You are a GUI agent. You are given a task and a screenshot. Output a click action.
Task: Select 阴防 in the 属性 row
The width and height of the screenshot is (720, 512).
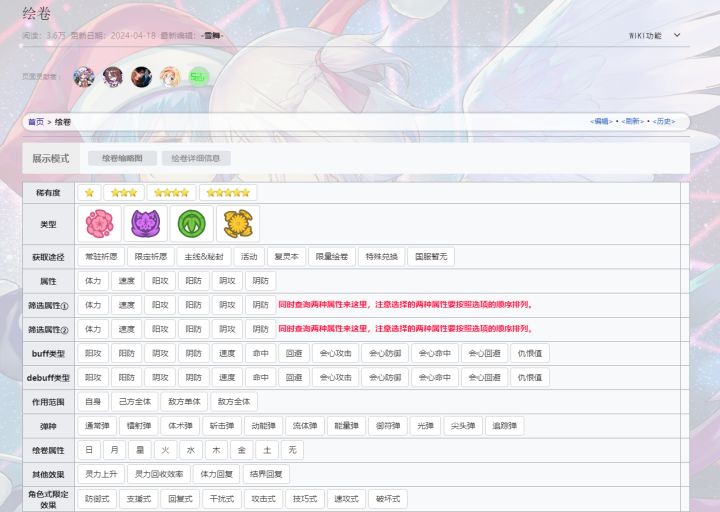click(261, 281)
